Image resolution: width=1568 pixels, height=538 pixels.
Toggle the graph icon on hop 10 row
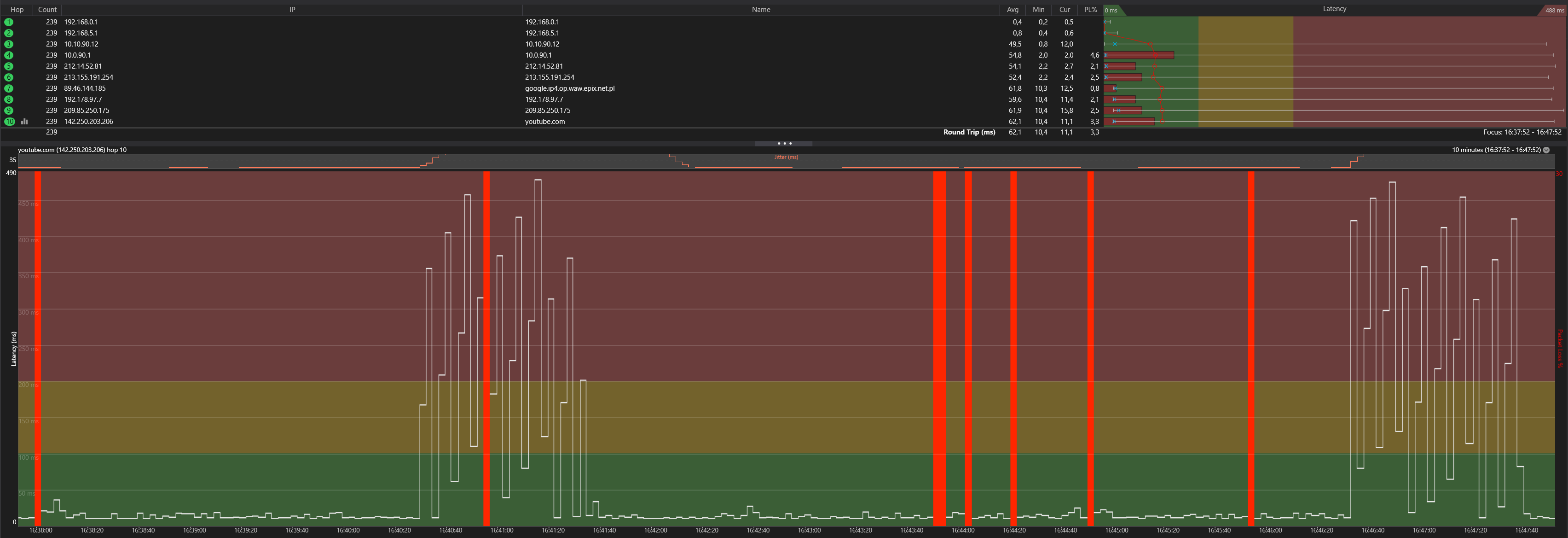pos(24,121)
